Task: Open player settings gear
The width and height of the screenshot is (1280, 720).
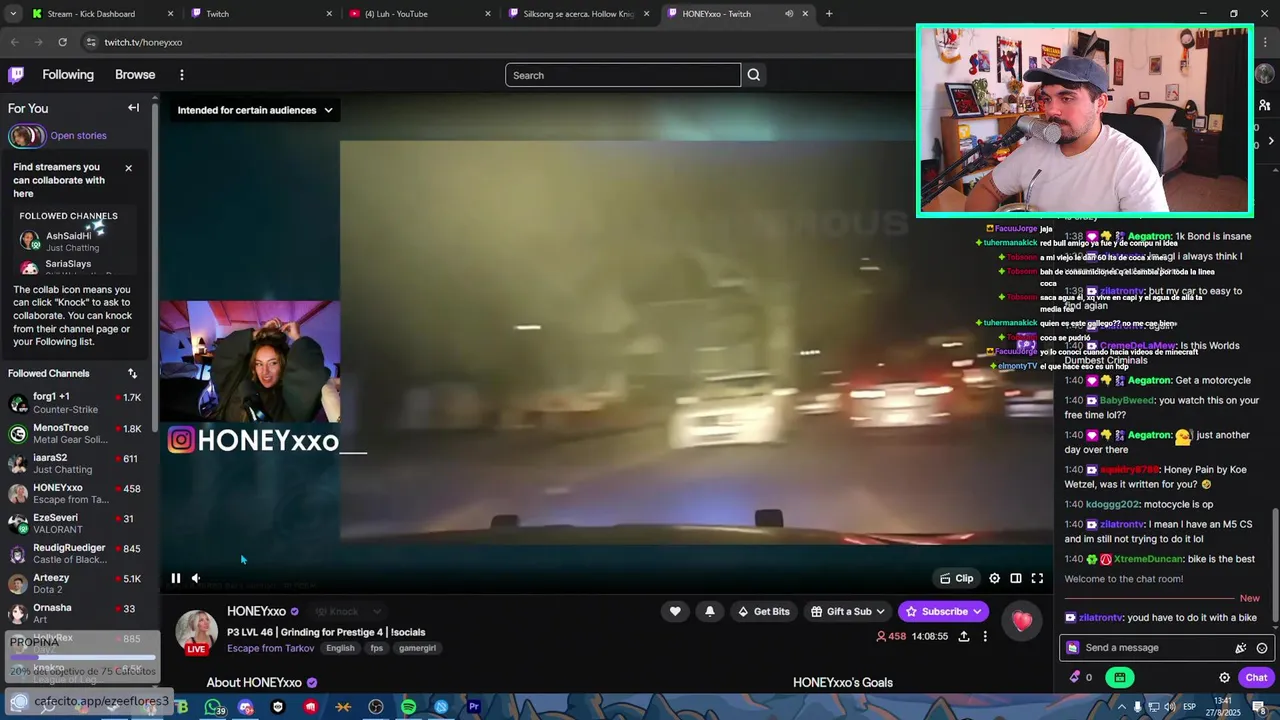Action: [994, 578]
